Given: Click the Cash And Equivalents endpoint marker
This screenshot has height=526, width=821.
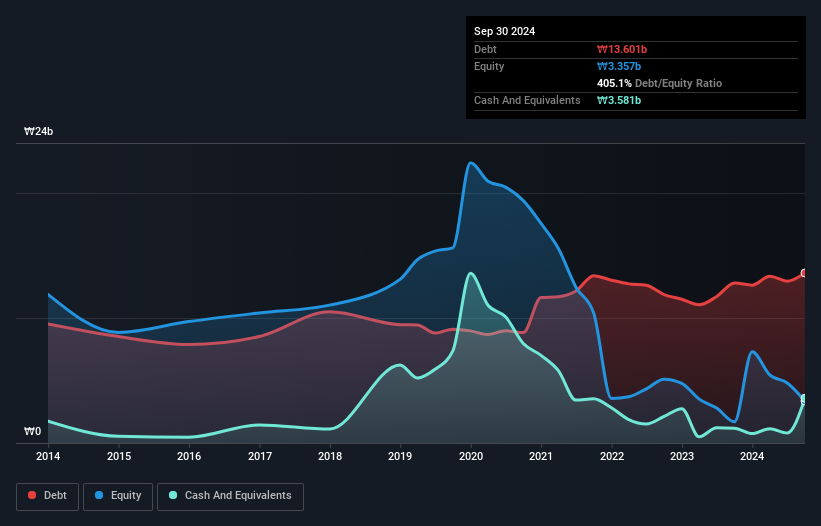Looking at the screenshot, I should (x=805, y=400).
